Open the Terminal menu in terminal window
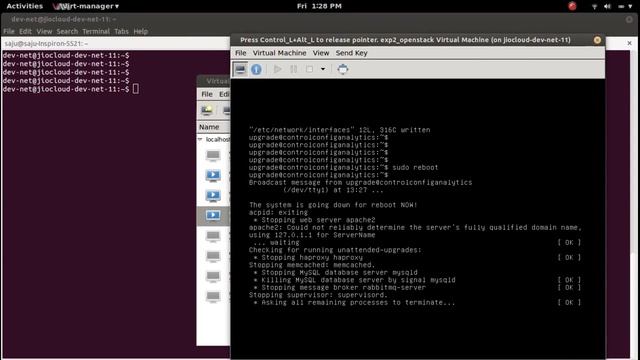 click(x=96, y=31)
